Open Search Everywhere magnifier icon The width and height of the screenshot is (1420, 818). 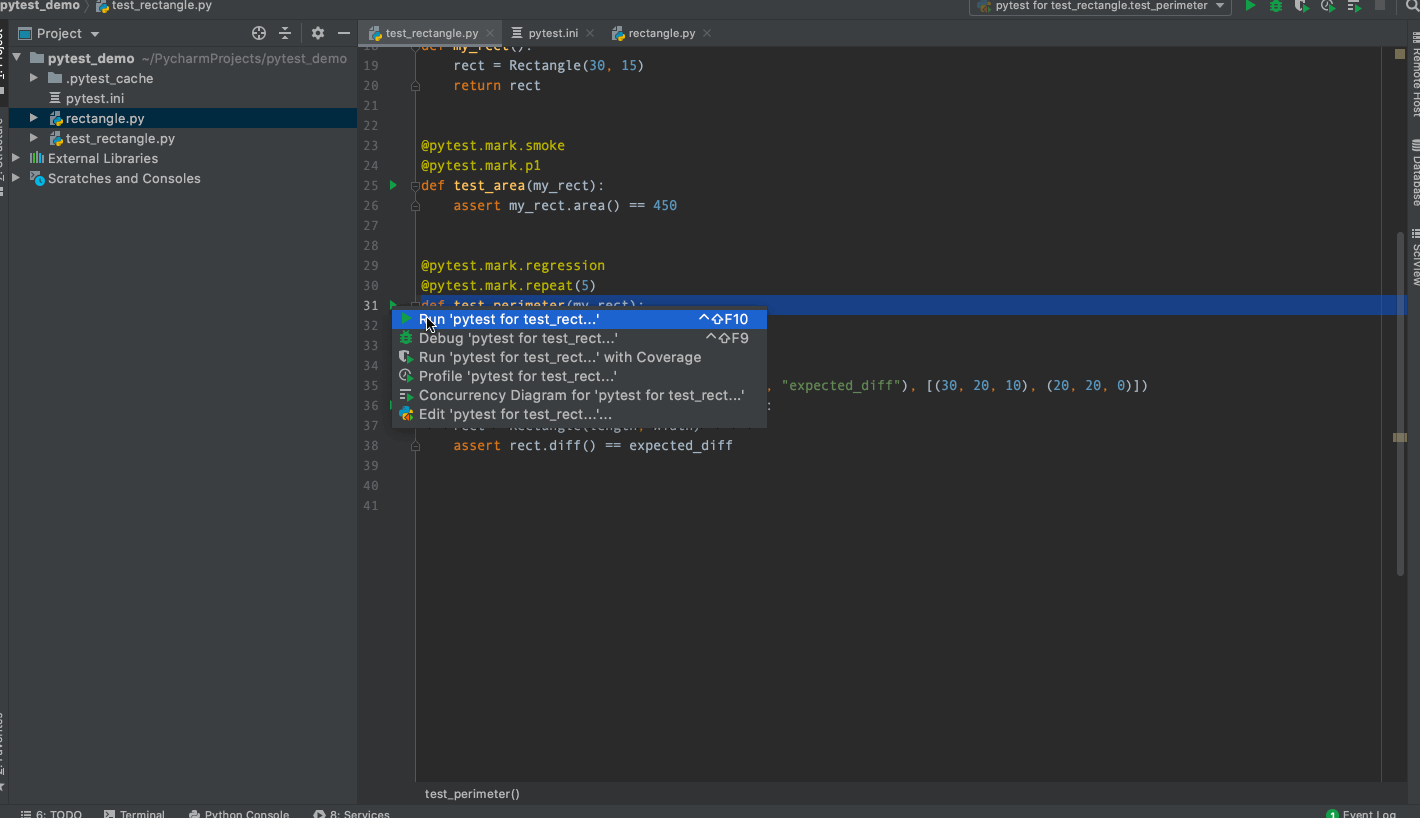[1412, 6]
